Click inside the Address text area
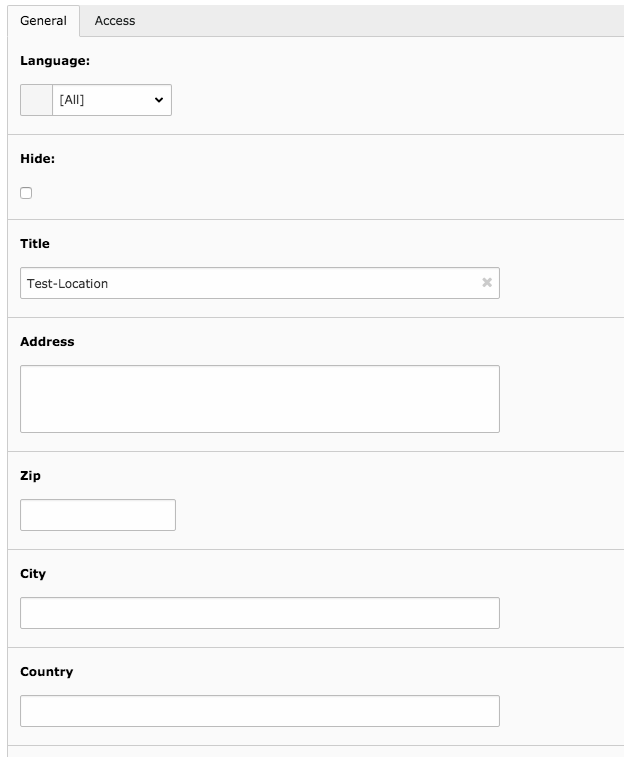The height and width of the screenshot is (757, 624). [259, 399]
